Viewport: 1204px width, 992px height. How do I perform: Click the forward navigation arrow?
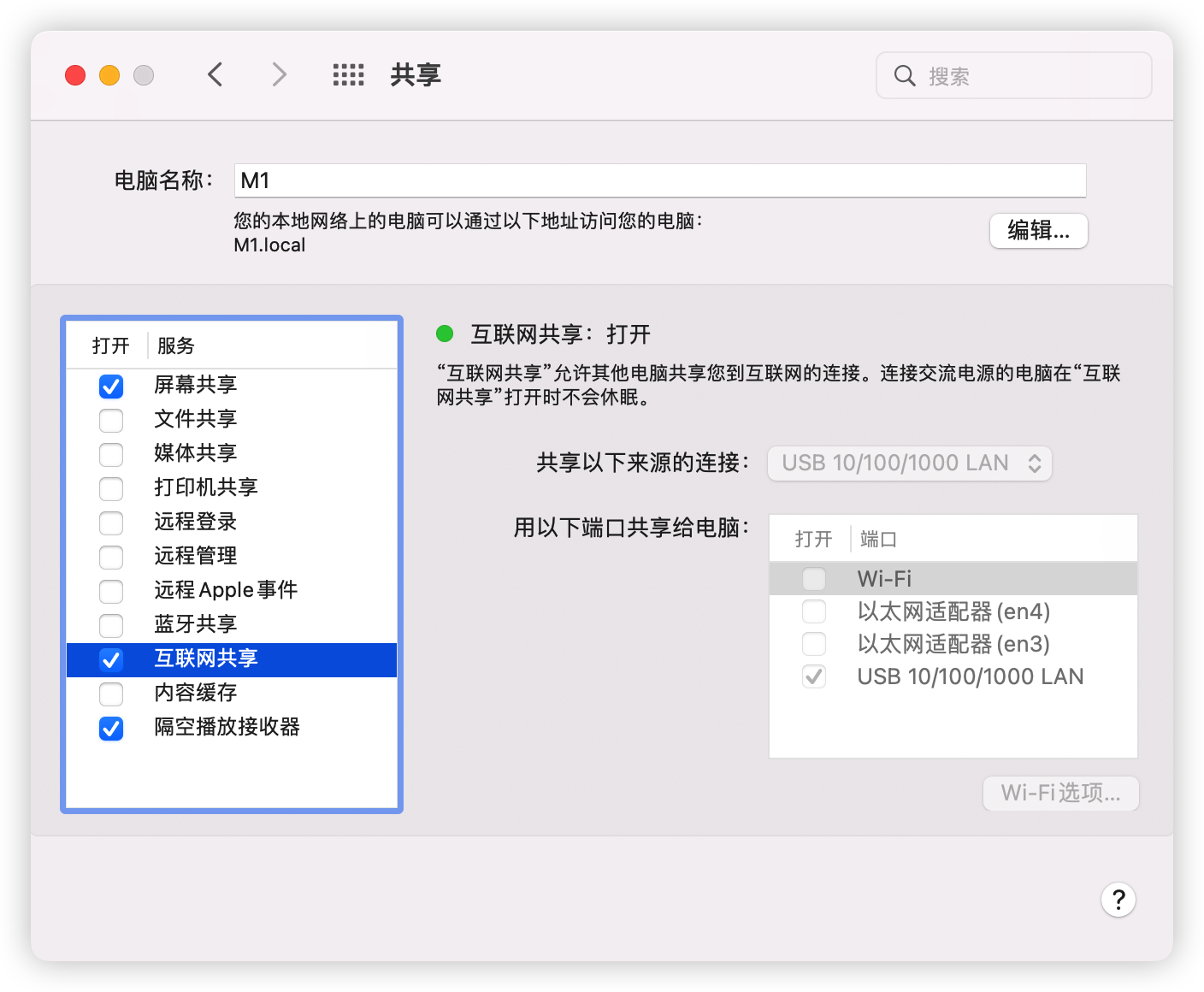[280, 74]
